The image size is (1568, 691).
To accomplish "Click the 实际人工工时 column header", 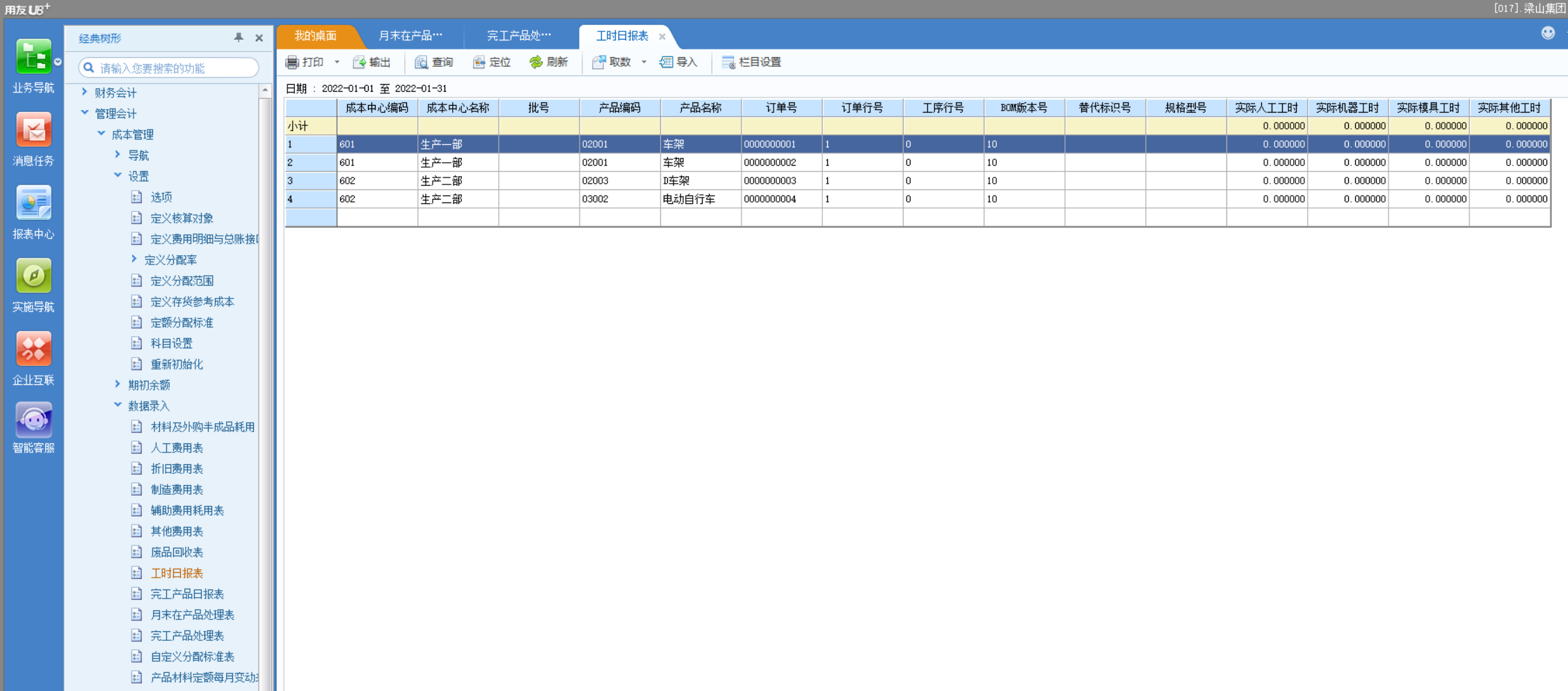I will (1267, 108).
